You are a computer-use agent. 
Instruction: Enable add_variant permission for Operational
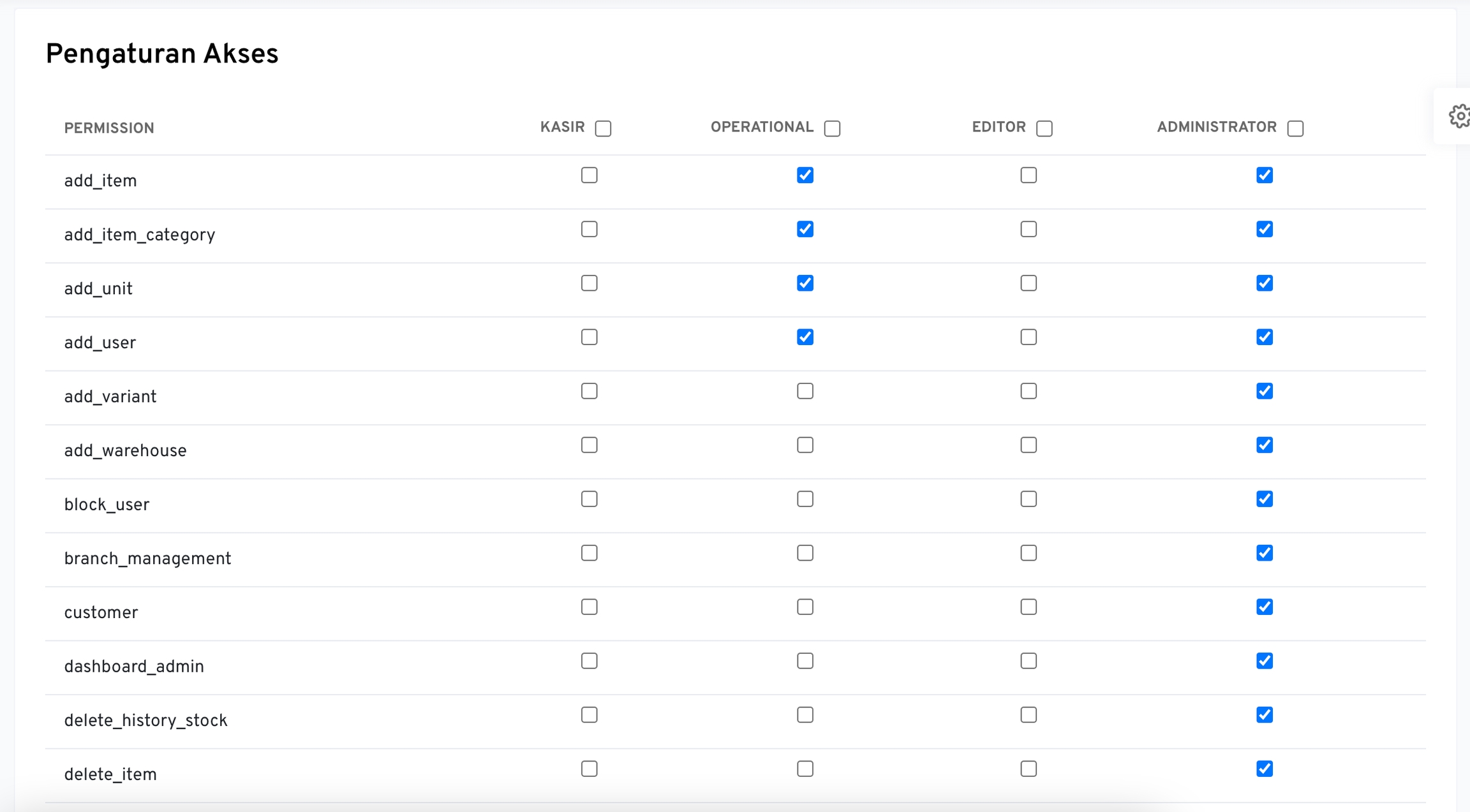(x=805, y=391)
